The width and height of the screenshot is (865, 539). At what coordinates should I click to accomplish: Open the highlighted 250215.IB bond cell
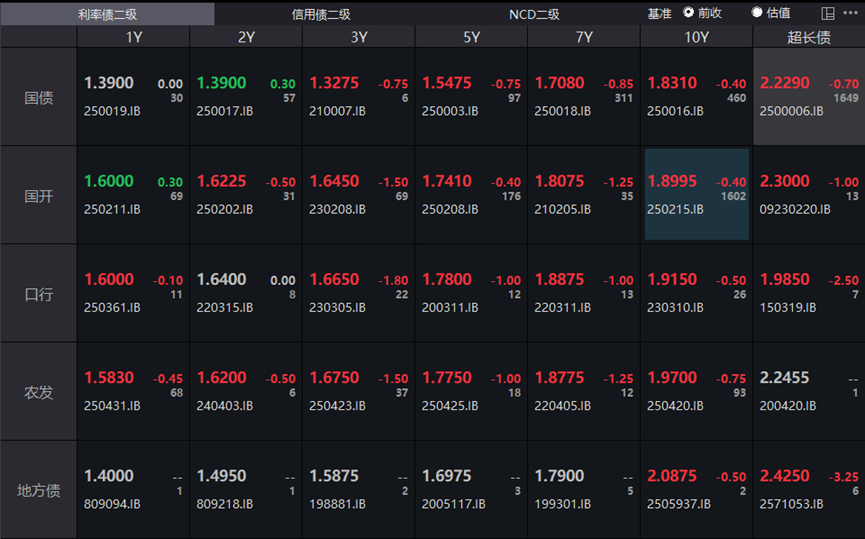[696, 195]
